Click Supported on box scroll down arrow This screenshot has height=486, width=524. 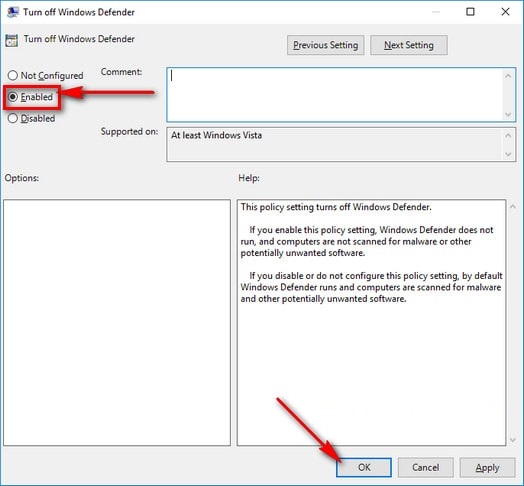click(508, 154)
